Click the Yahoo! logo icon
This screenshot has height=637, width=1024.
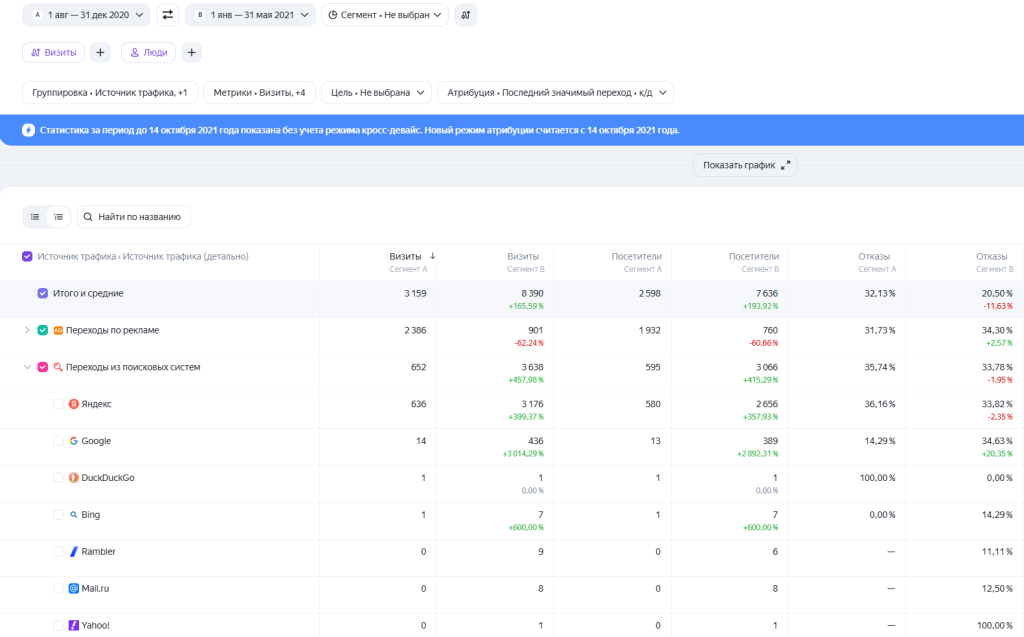point(74,625)
